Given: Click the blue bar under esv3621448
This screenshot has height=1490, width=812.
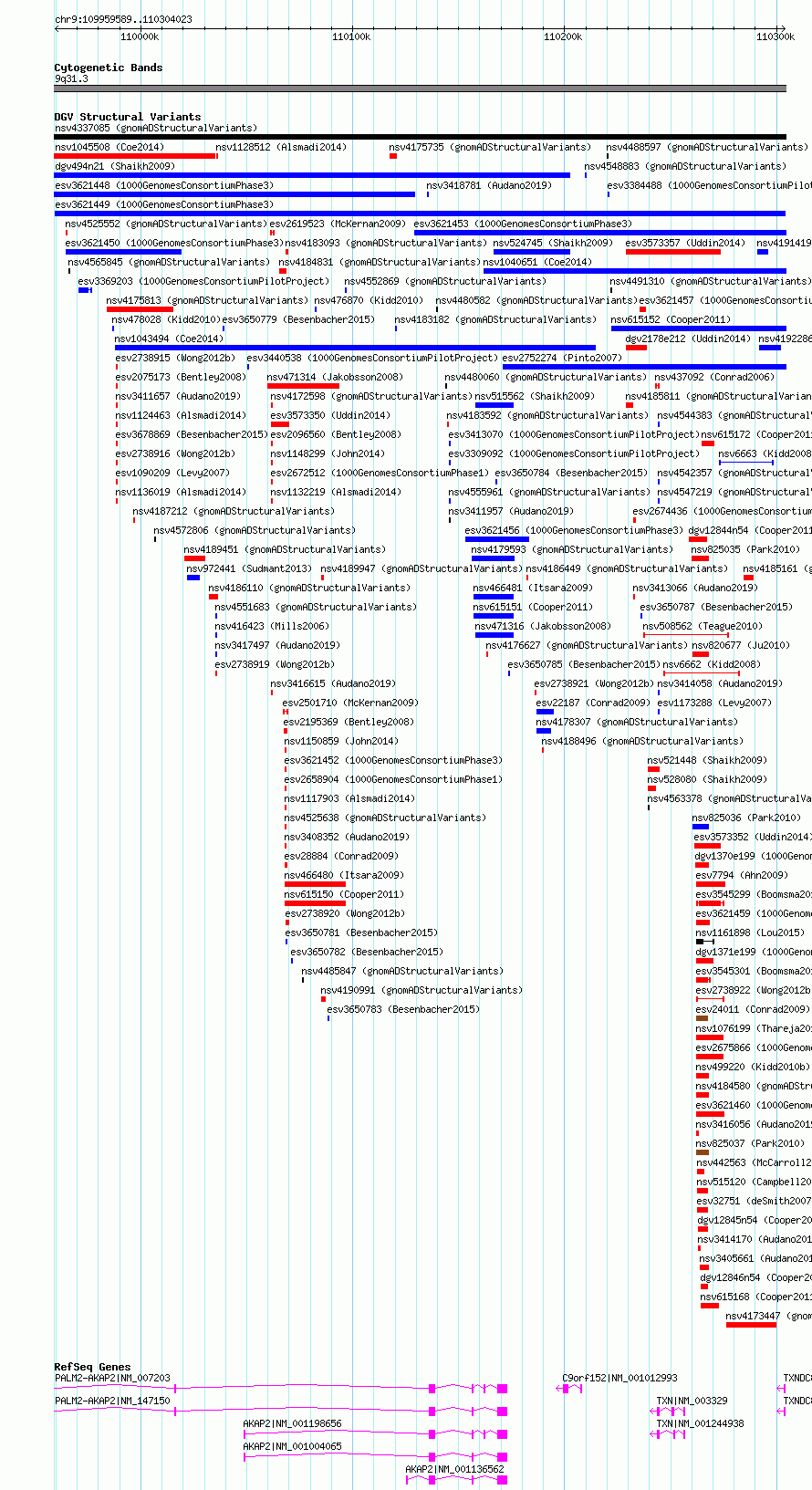Looking at the screenshot, I should tap(234, 194).
